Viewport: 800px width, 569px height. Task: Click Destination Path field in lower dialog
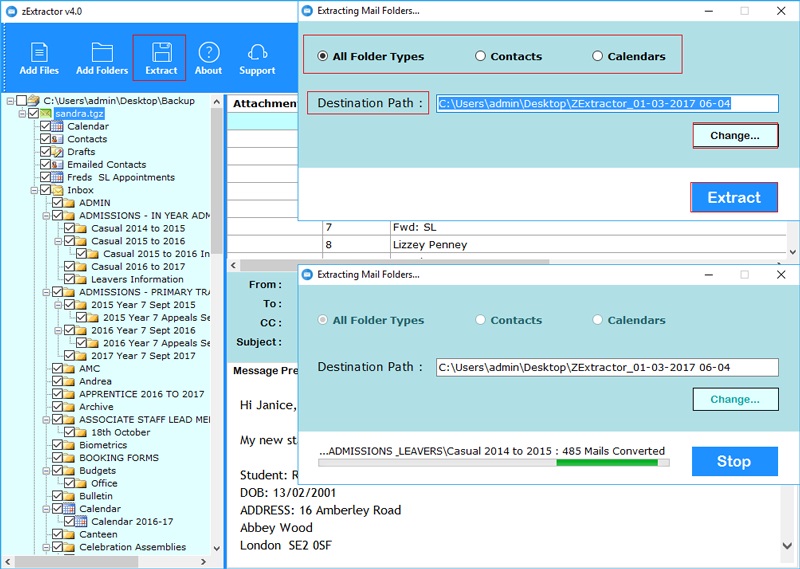tap(607, 367)
